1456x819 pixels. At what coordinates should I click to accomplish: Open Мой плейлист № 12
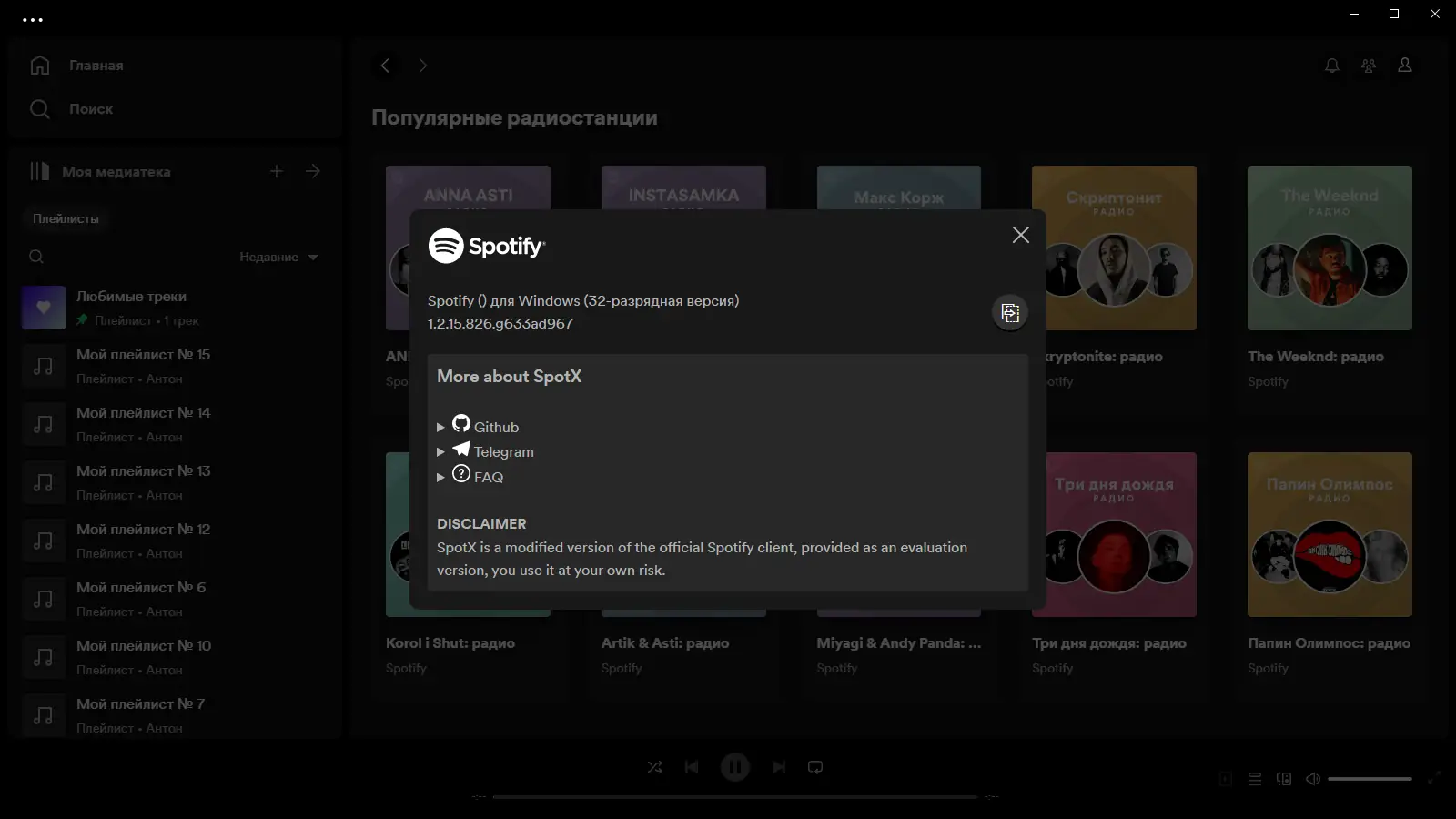pos(175,541)
